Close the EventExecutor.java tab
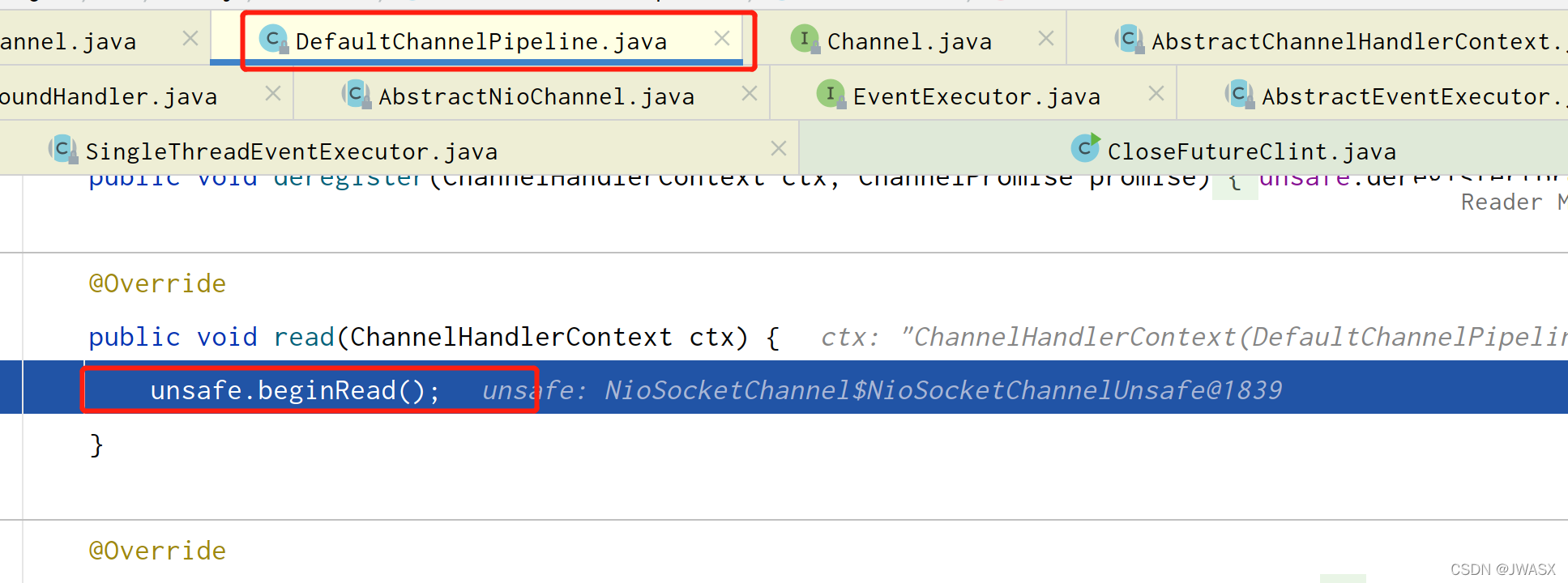Screen dimensions: 1568x583 1156,94
